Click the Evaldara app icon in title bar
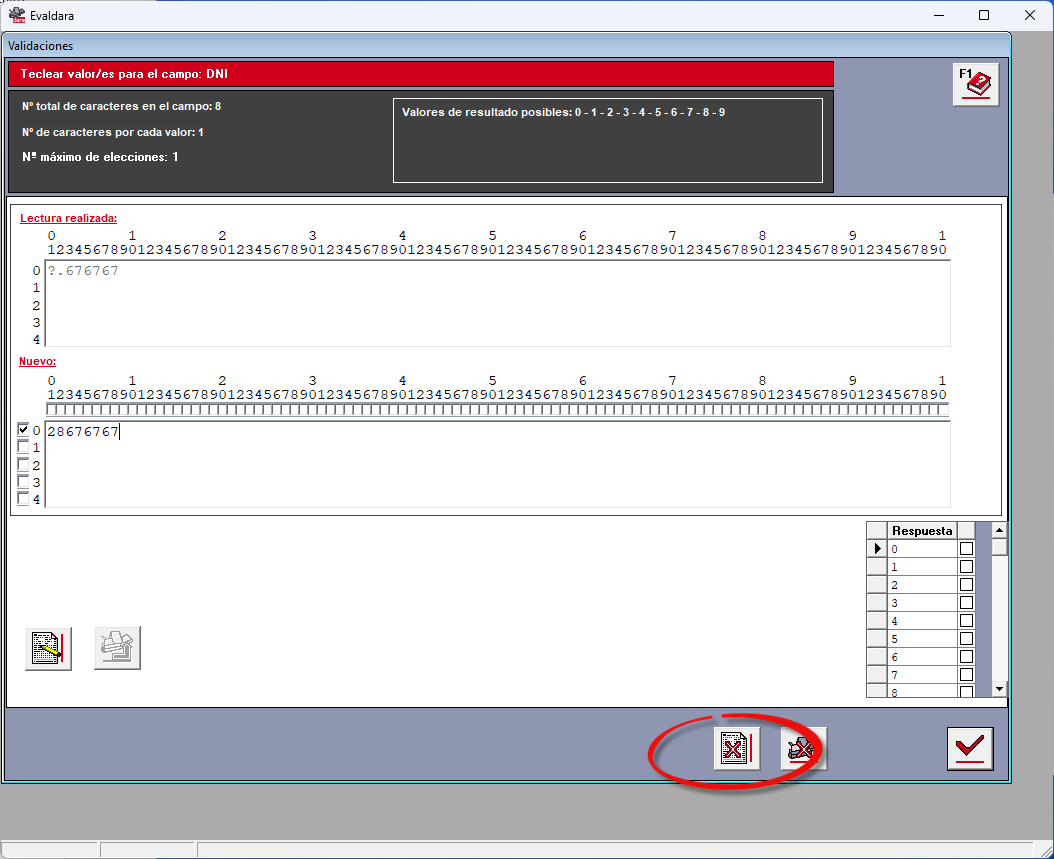 coord(16,15)
